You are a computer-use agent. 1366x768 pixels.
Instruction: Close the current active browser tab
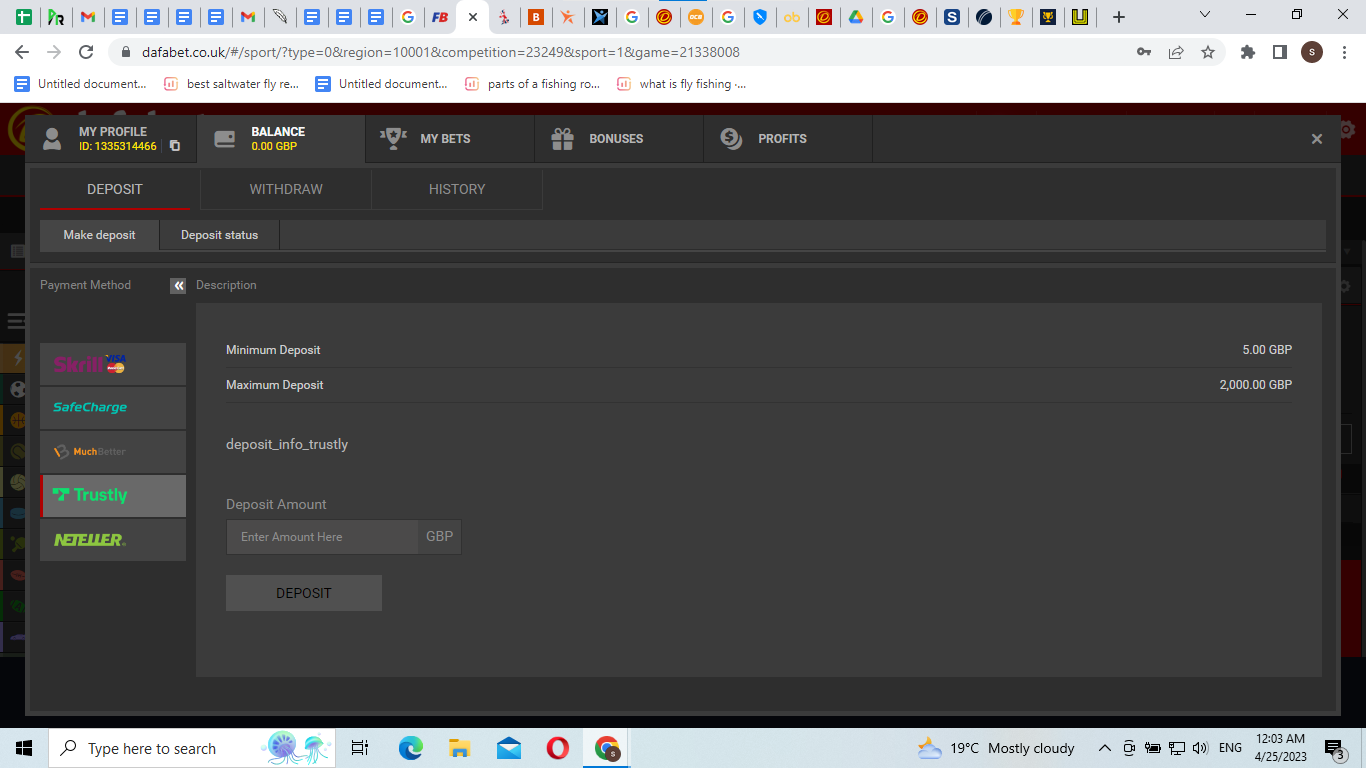(473, 17)
